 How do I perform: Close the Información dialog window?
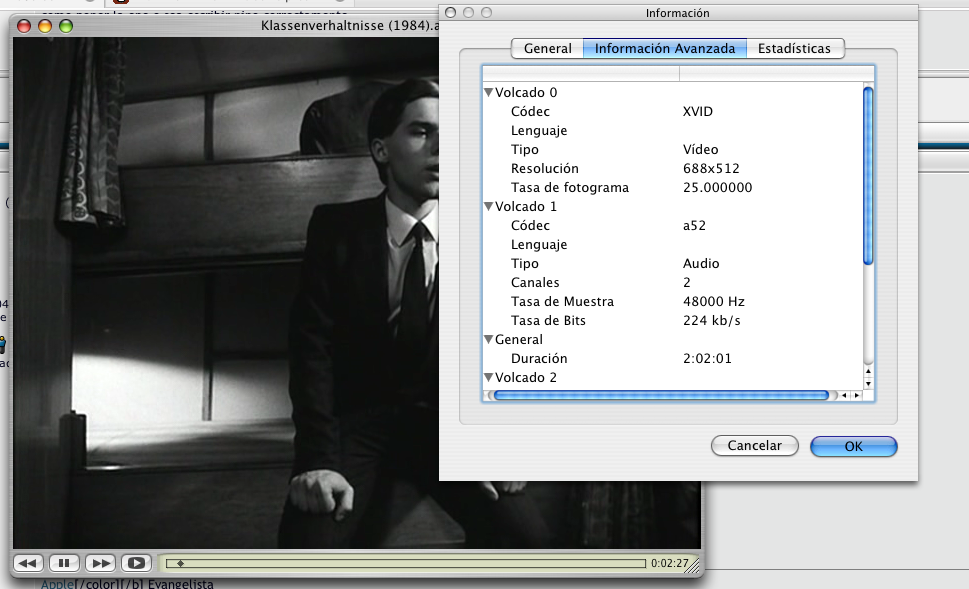coord(451,12)
